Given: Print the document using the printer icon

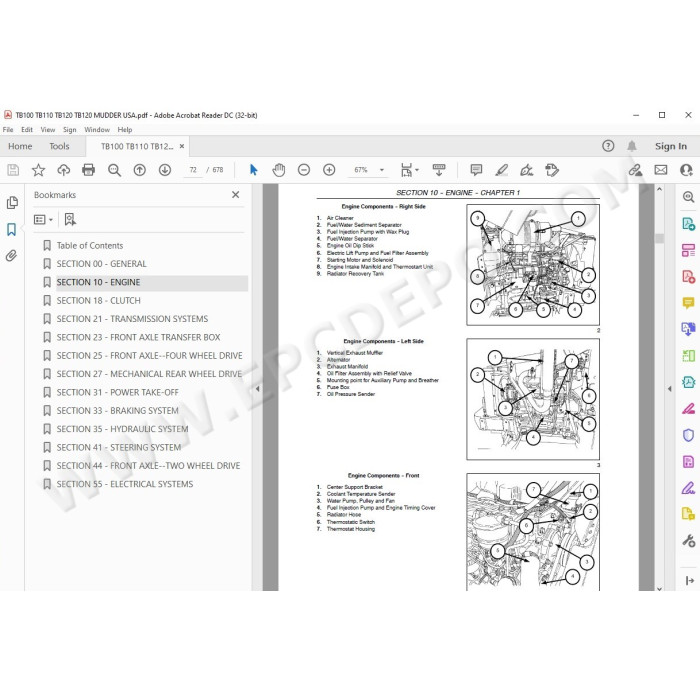Looking at the screenshot, I should 88,170.
